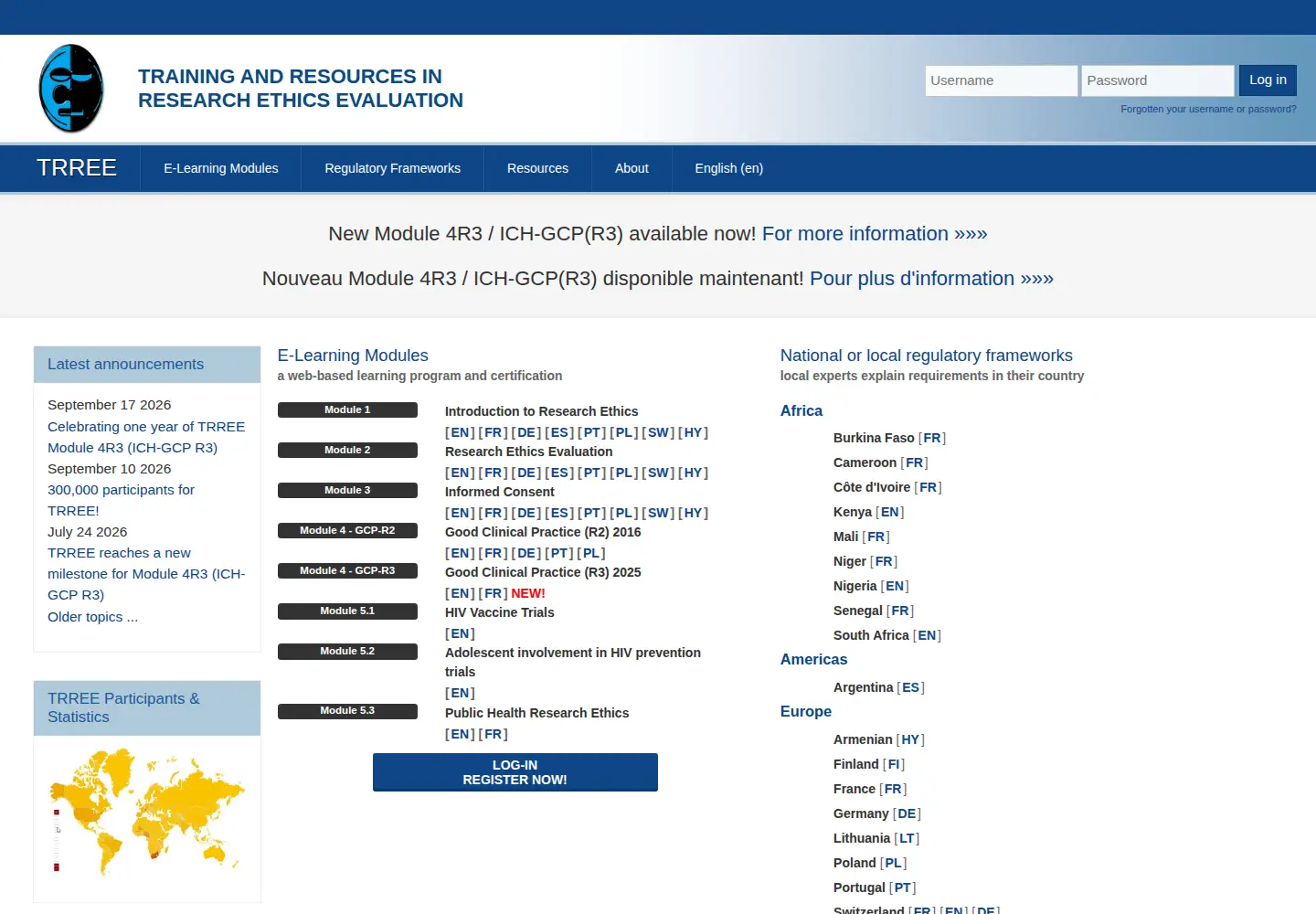Open National or local regulatory frameworks heading
The image size is (1316, 914).
(x=927, y=356)
